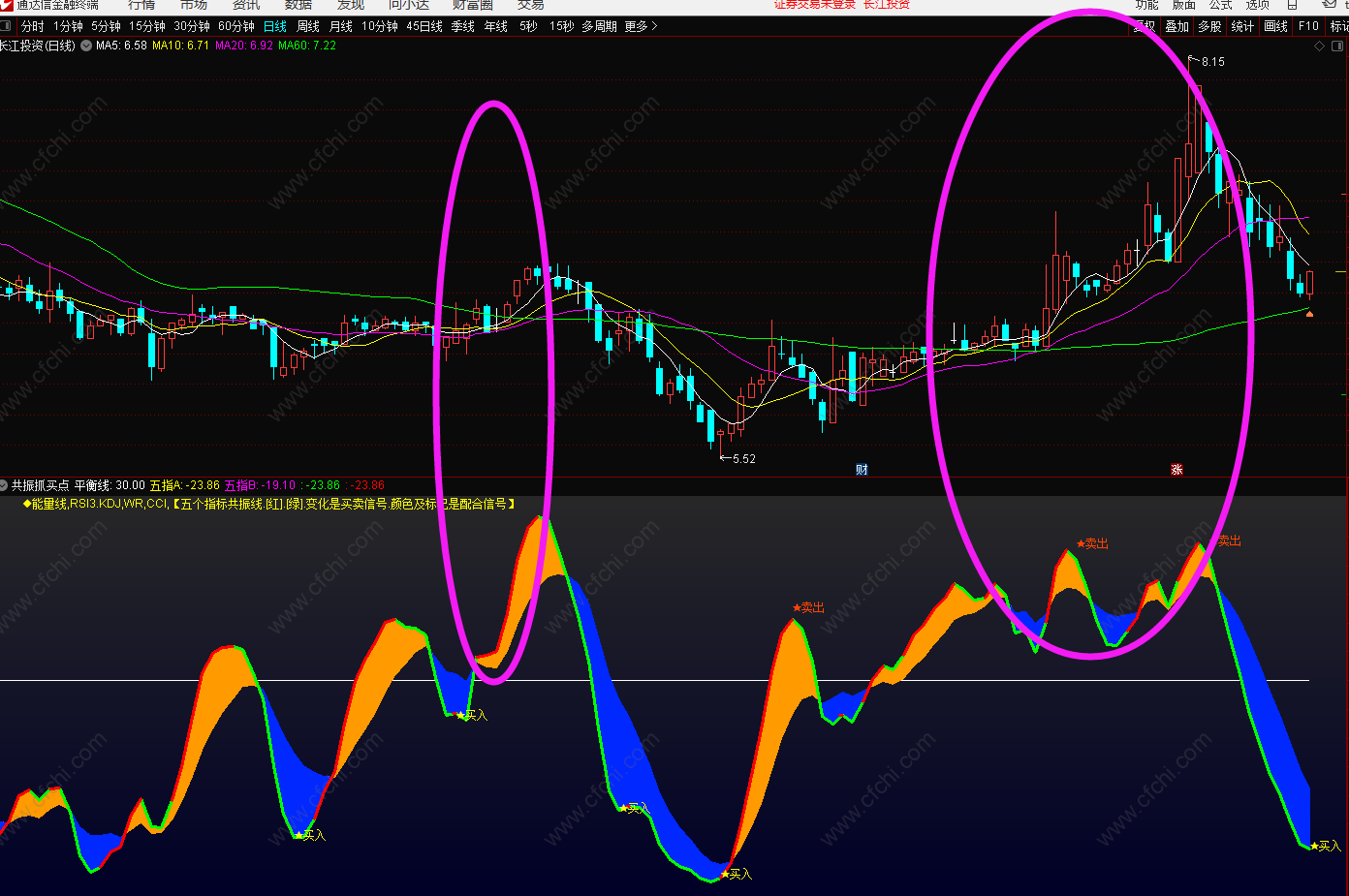Click the 证券交易未登录 login status link
The width and height of the screenshot is (1349, 896).
pos(815,5)
